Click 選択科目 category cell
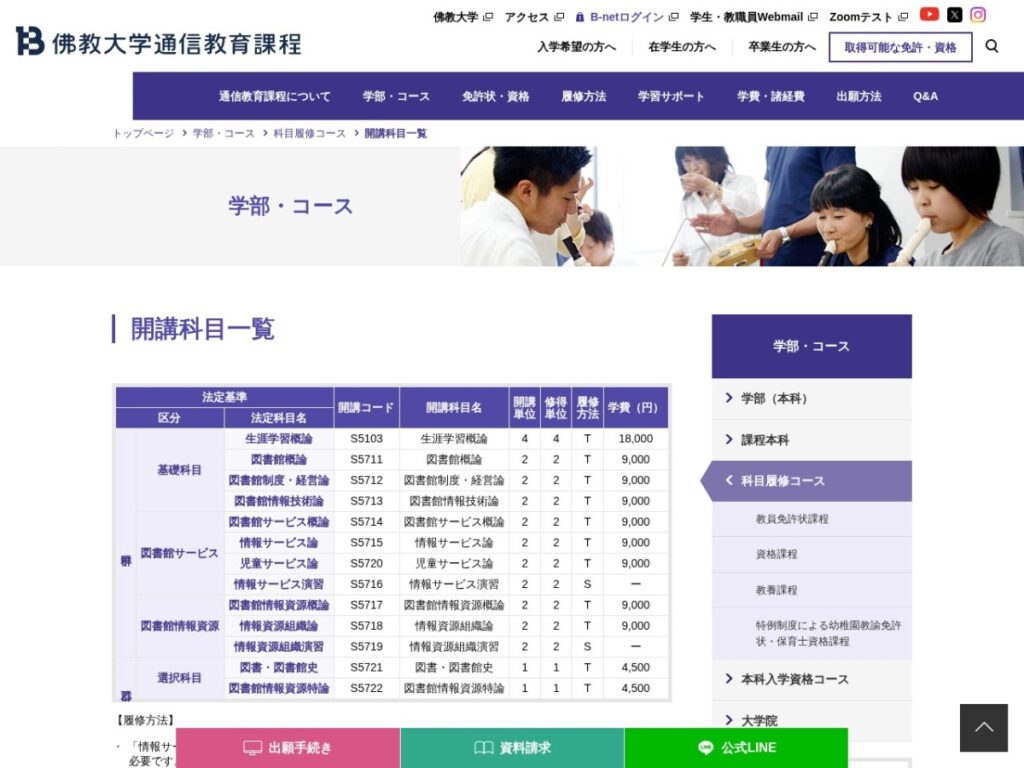 click(x=179, y=678)
